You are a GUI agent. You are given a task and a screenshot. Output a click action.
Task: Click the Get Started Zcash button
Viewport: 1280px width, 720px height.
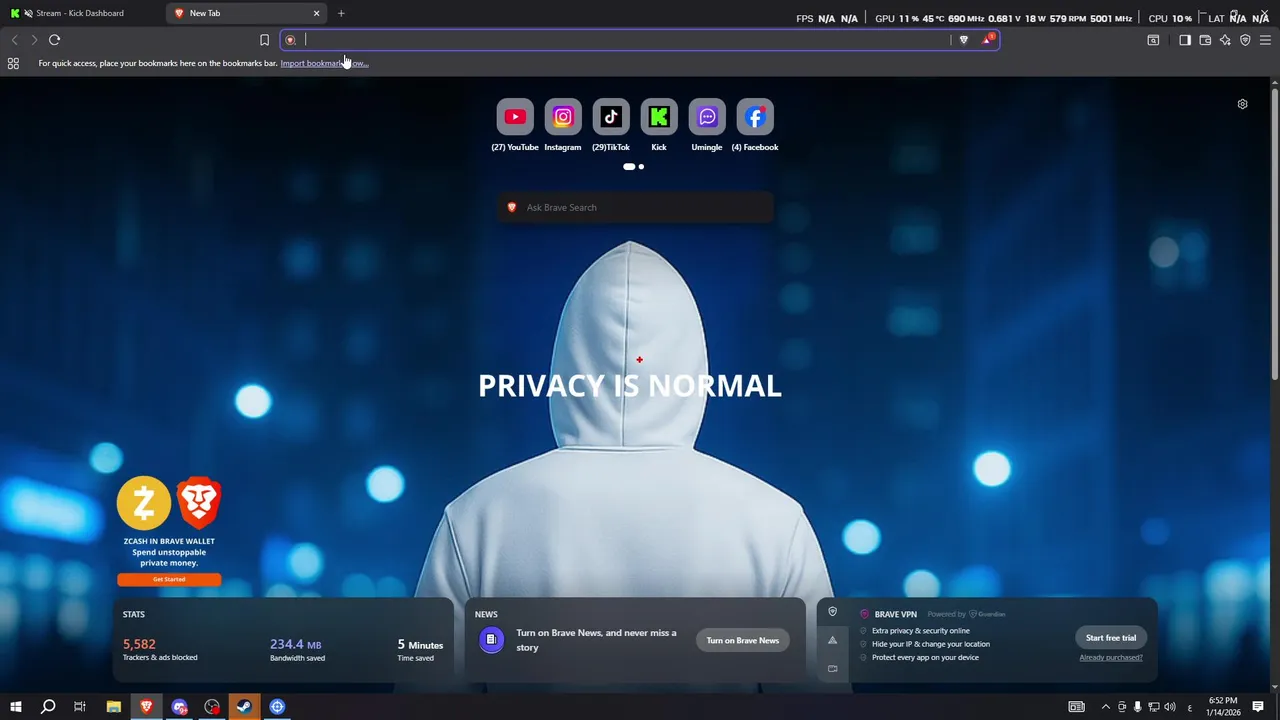tap(169, 579)
